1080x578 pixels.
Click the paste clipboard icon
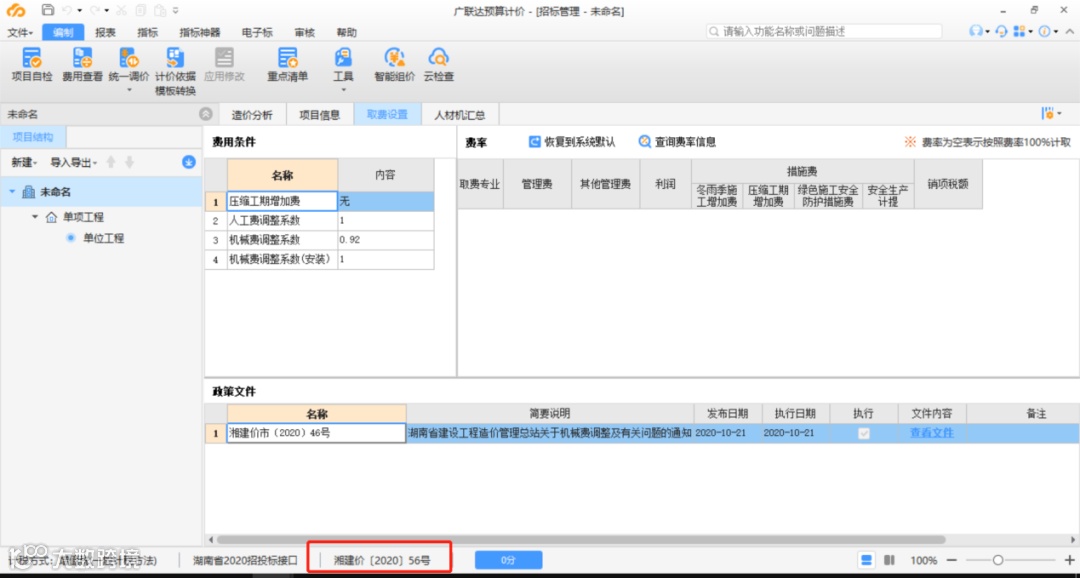[x=159, y=10]
